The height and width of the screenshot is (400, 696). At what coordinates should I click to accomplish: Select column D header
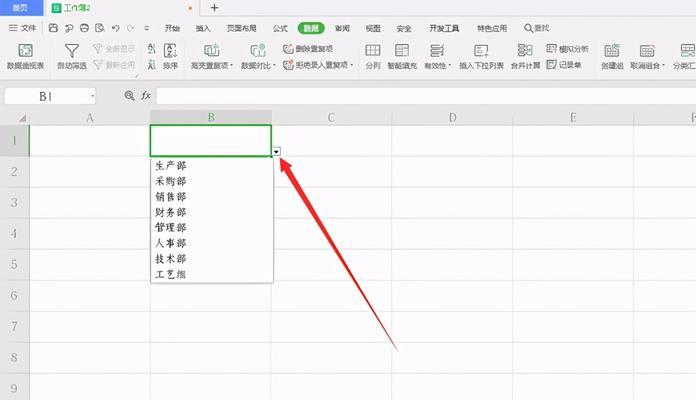[452, 118]
